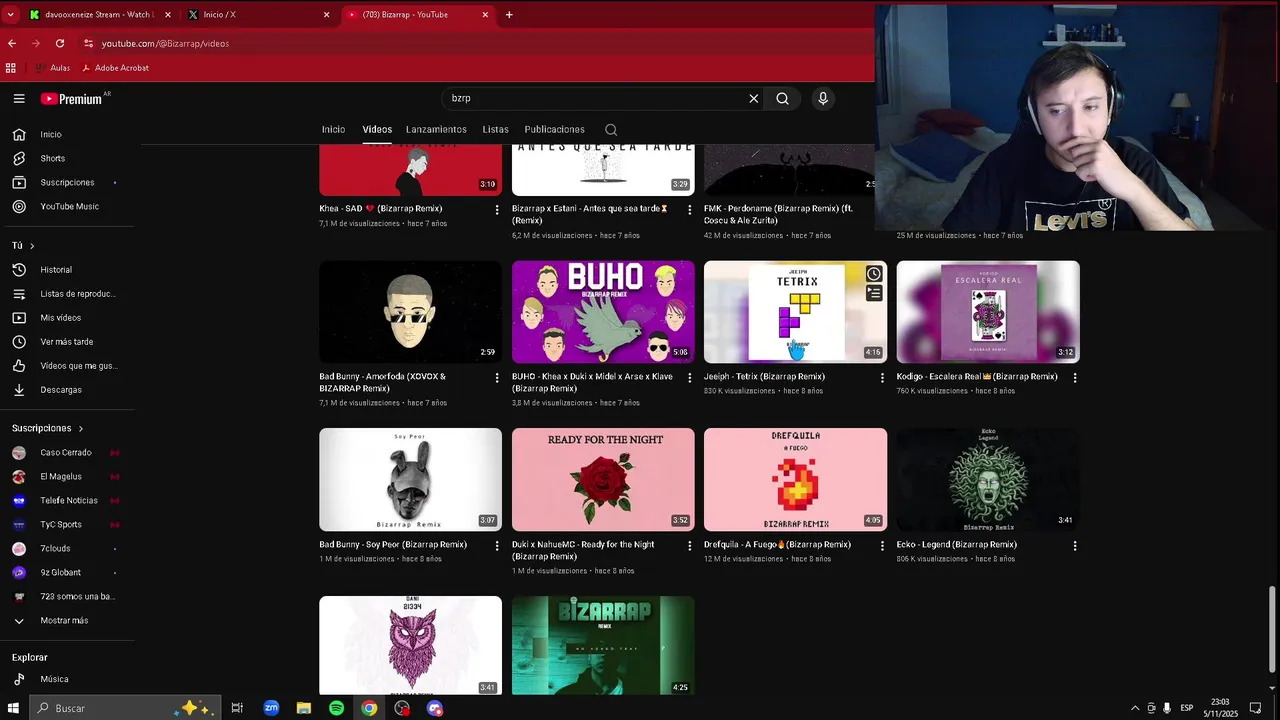The width and height of the screenshot is (1280, 720).
Task: Open Suscripciones in the sidebar
Action: point(67,182)
